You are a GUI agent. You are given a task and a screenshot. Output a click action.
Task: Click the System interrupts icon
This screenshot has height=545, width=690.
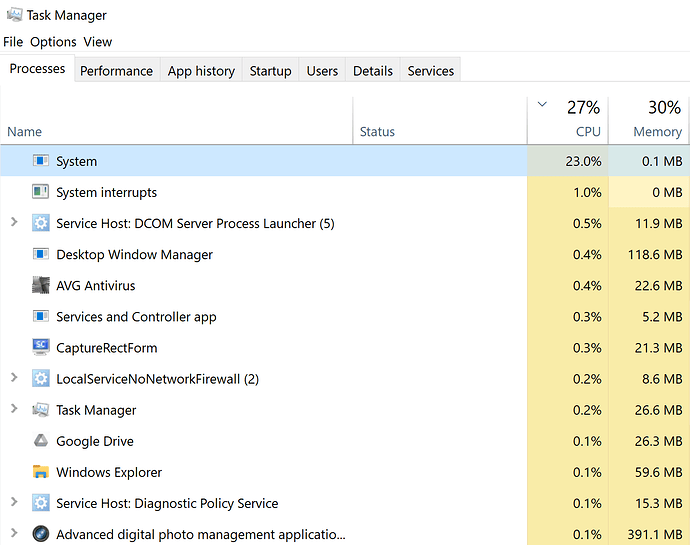41,192
